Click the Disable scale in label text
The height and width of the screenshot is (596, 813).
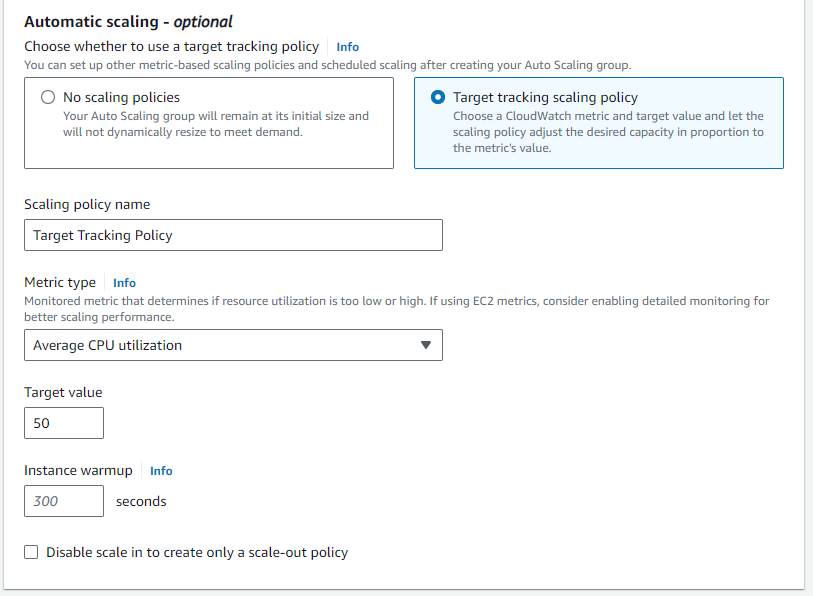197,552
